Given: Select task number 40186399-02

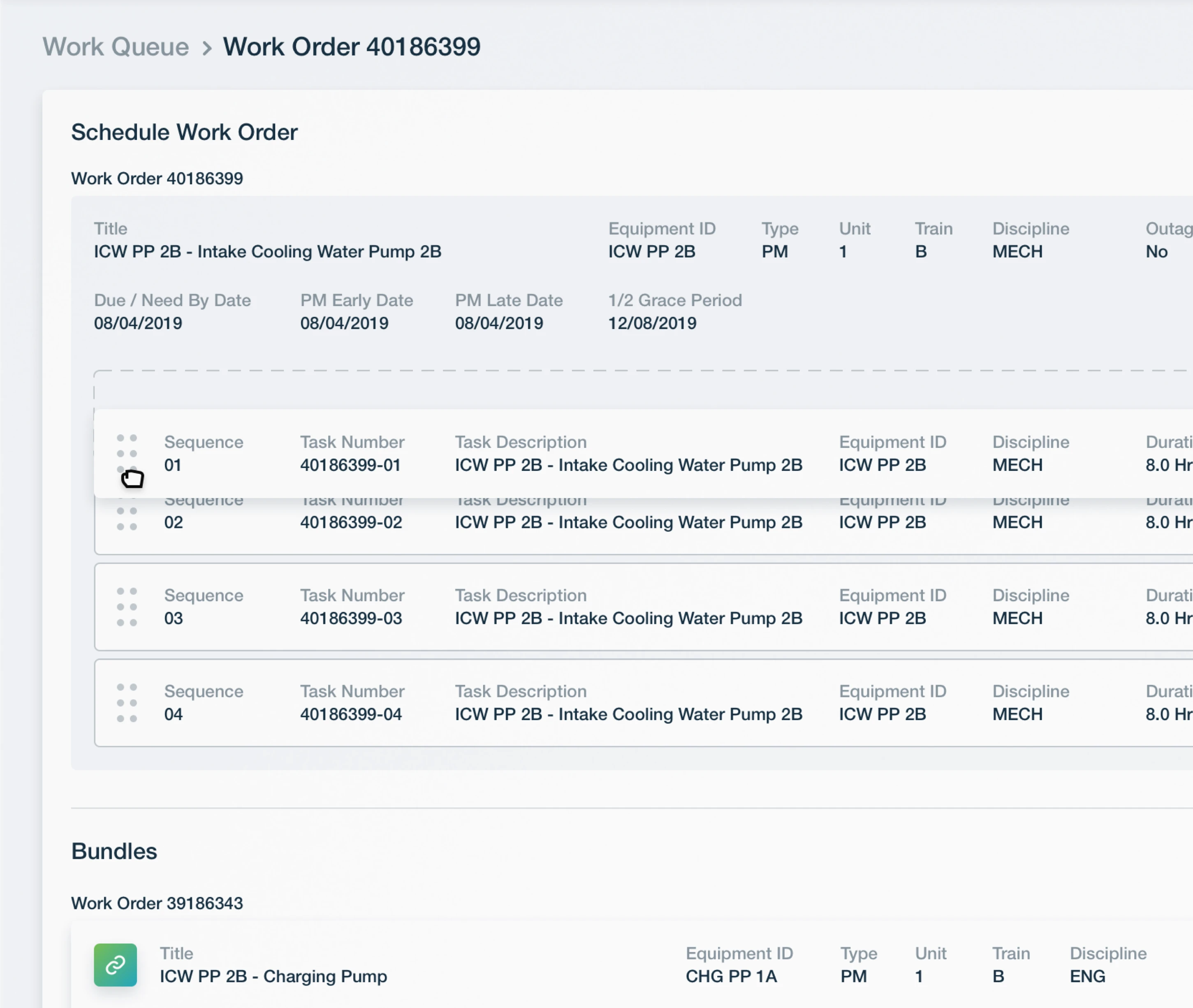Looking at the screenshot, I should pyautogui.click(x=351, y=522).
